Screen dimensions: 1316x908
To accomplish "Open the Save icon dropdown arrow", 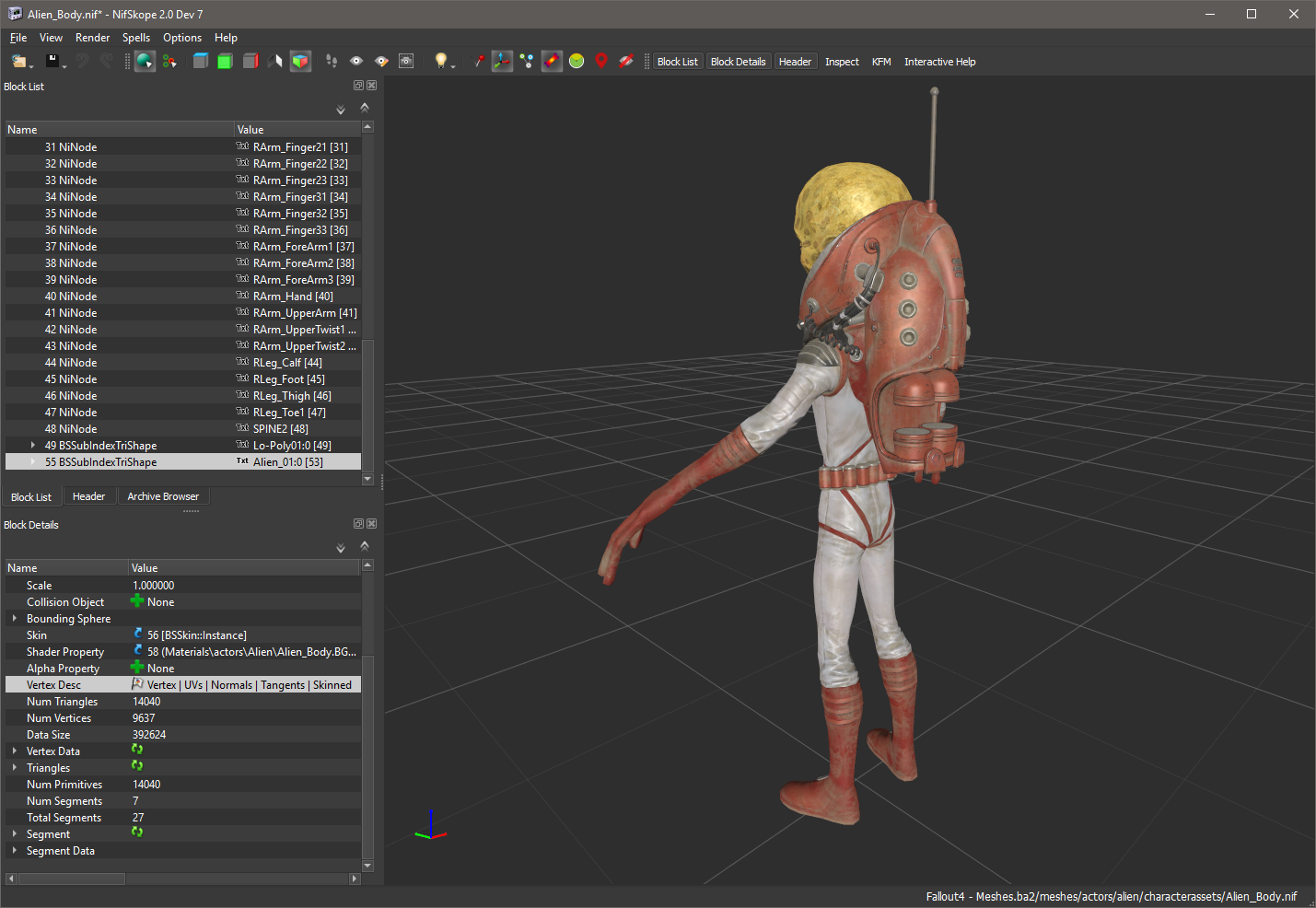I will click(64, 66).
